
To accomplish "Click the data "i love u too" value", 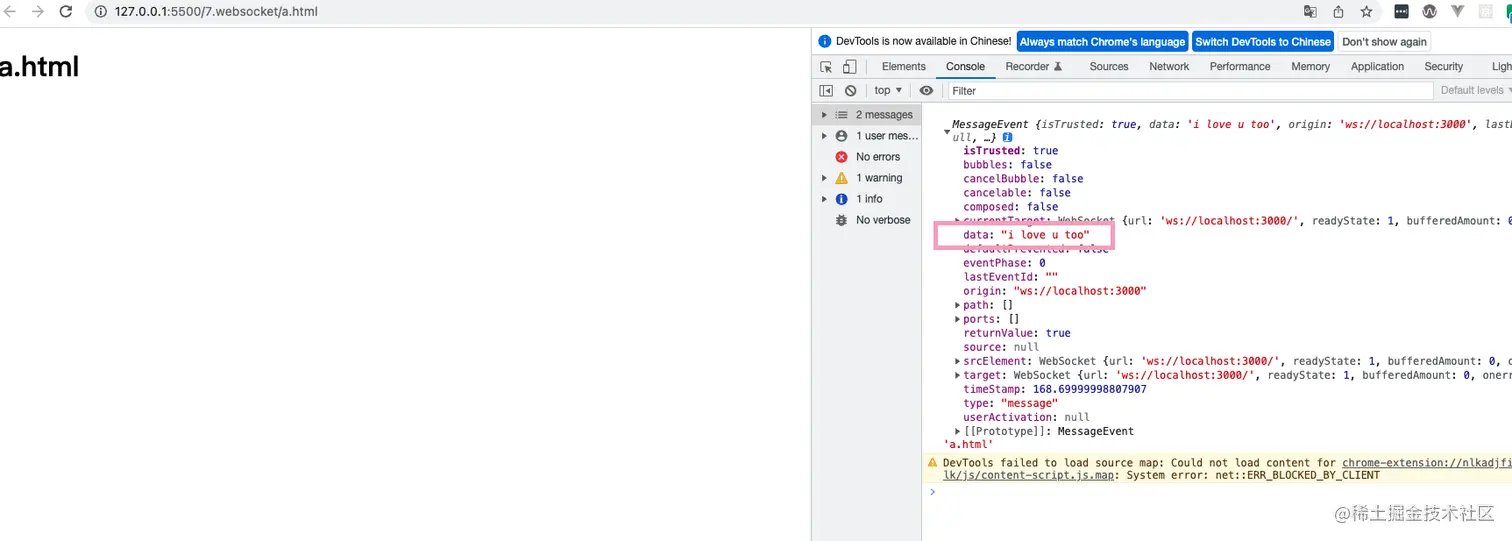I will coord(1045,235).
